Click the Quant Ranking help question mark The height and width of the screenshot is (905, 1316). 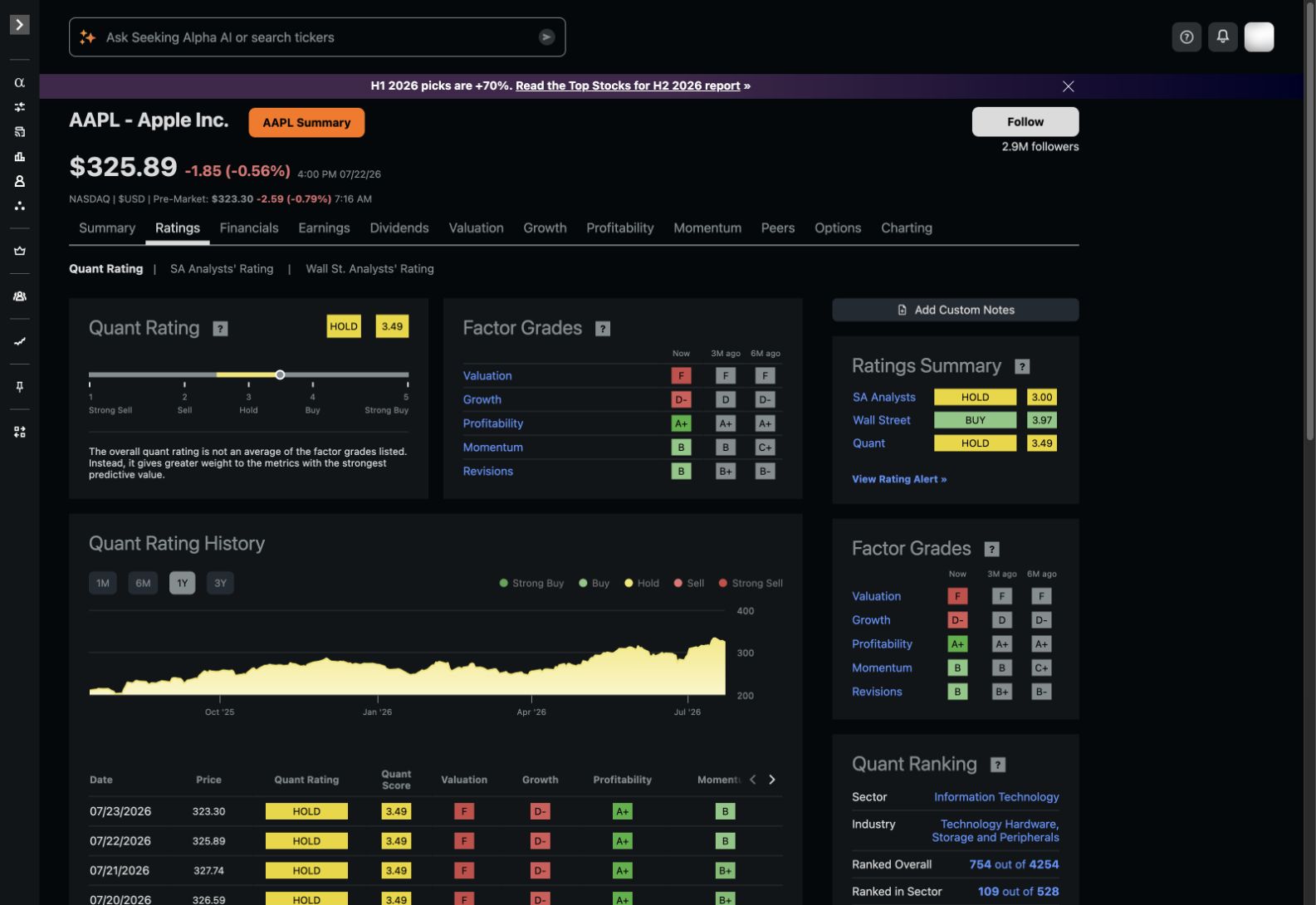coord(998,766)
